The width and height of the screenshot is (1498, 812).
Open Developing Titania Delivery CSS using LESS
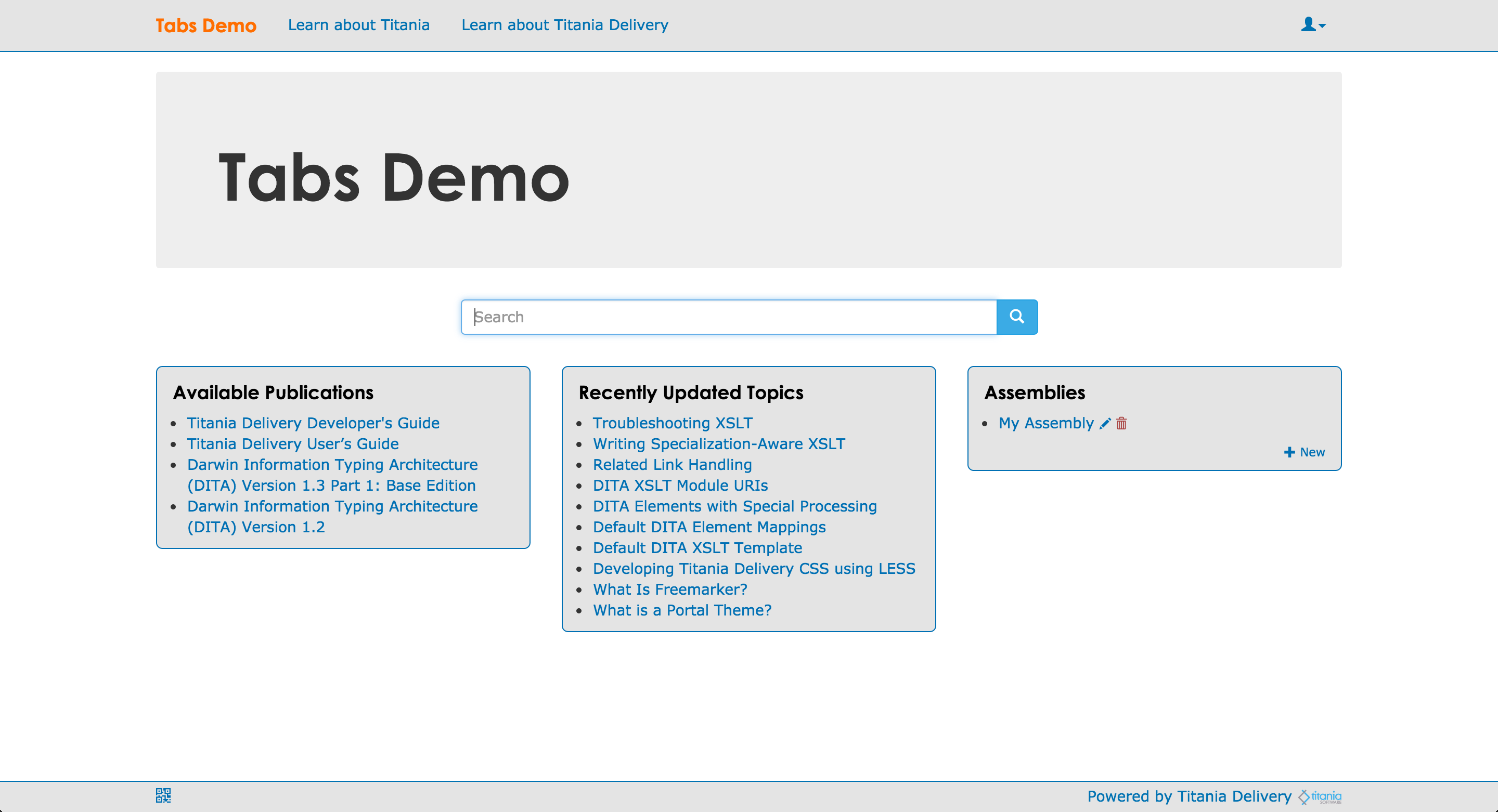tap(754, 569)
